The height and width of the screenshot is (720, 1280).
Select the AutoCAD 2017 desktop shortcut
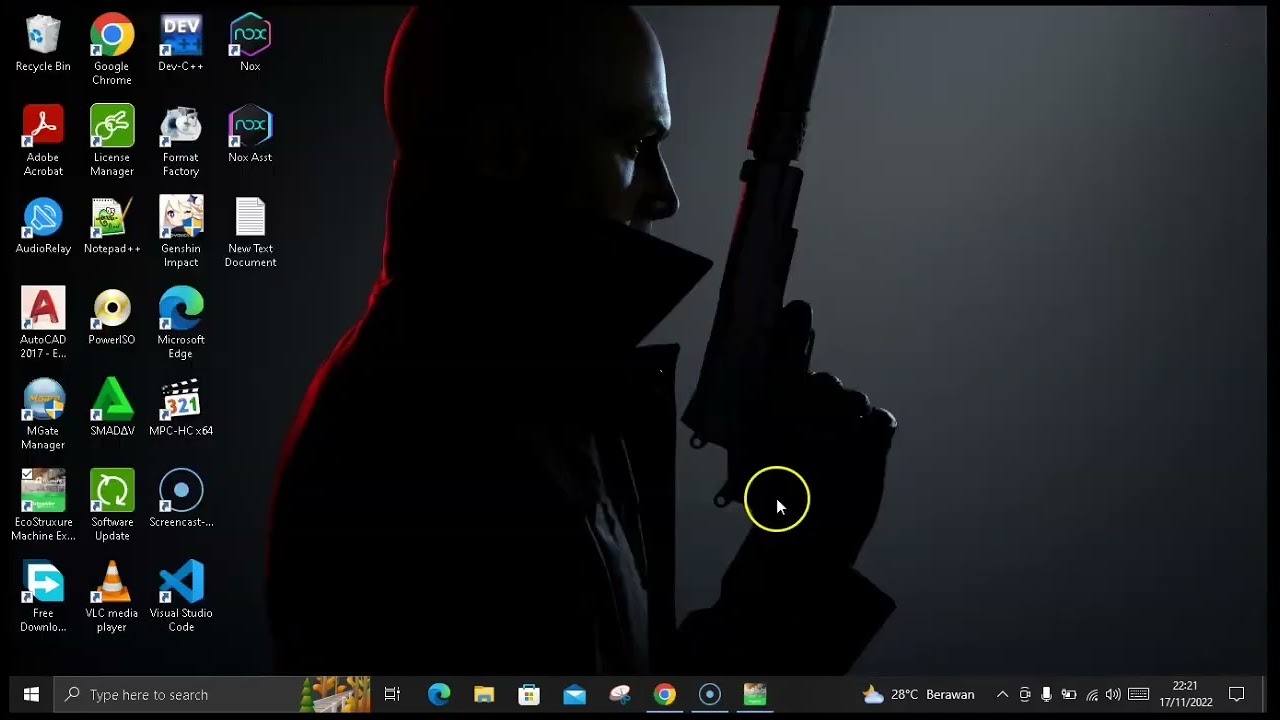pyautogui.click(x=43, y=323)
